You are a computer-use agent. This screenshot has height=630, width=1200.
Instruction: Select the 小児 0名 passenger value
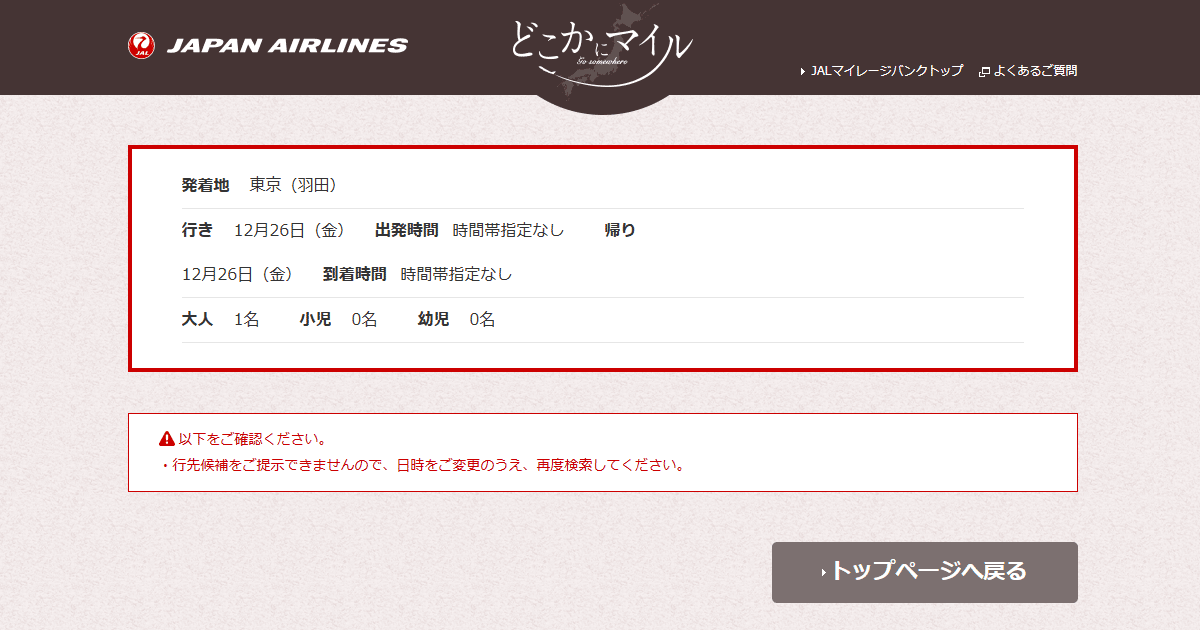point(363,319)
